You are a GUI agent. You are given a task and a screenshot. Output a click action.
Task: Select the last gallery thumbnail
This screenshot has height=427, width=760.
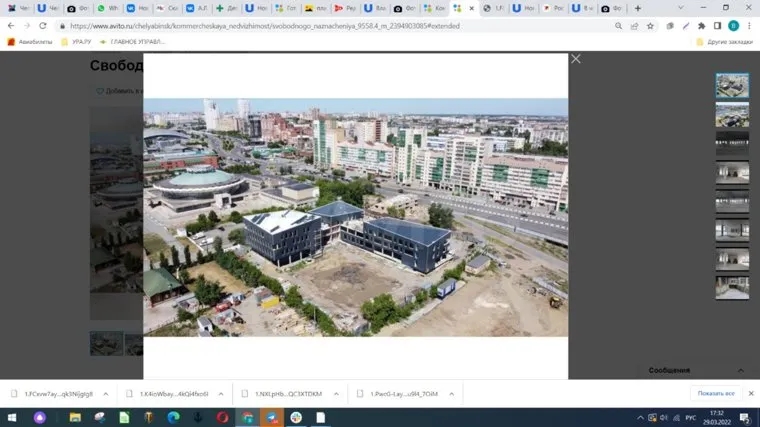click(x=732, y=288)
